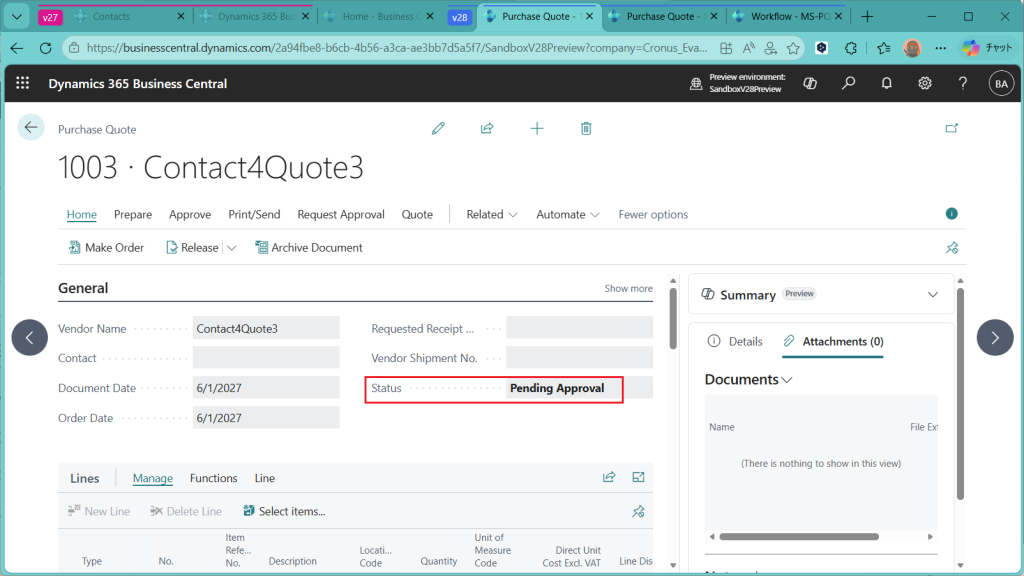Expand the Summary panel chevron
Image resolution: width=1024 pixels, height=576 pixels.
932,295
